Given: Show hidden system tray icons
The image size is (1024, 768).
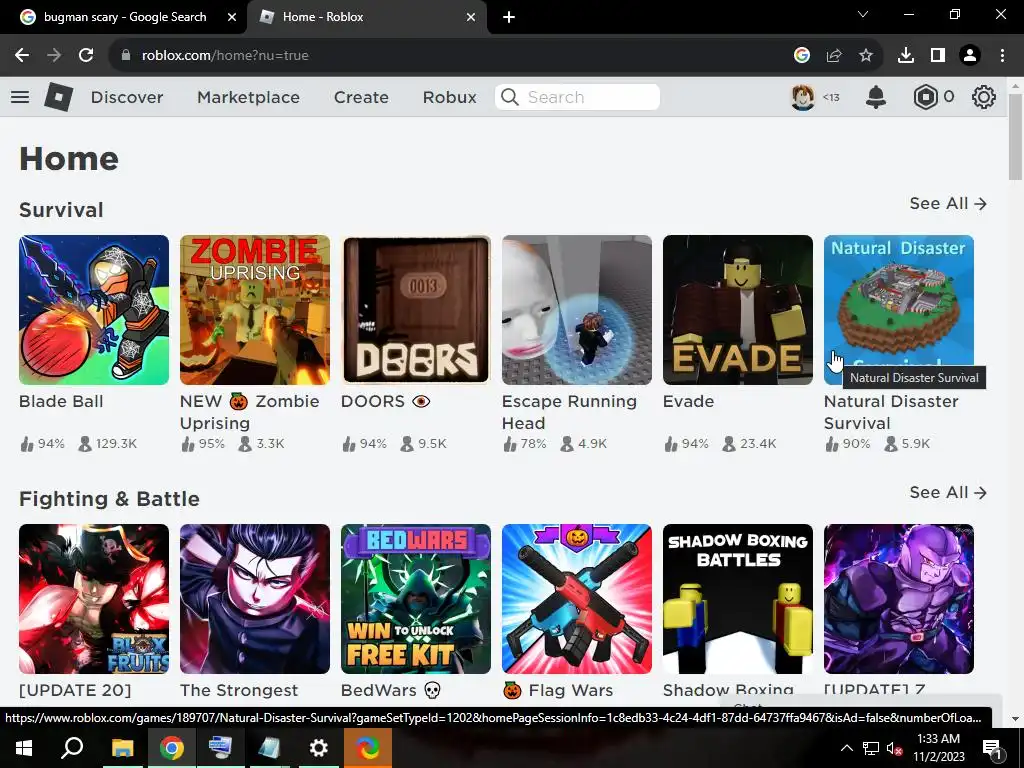Looking at the screenshot, I should point(846,748).
